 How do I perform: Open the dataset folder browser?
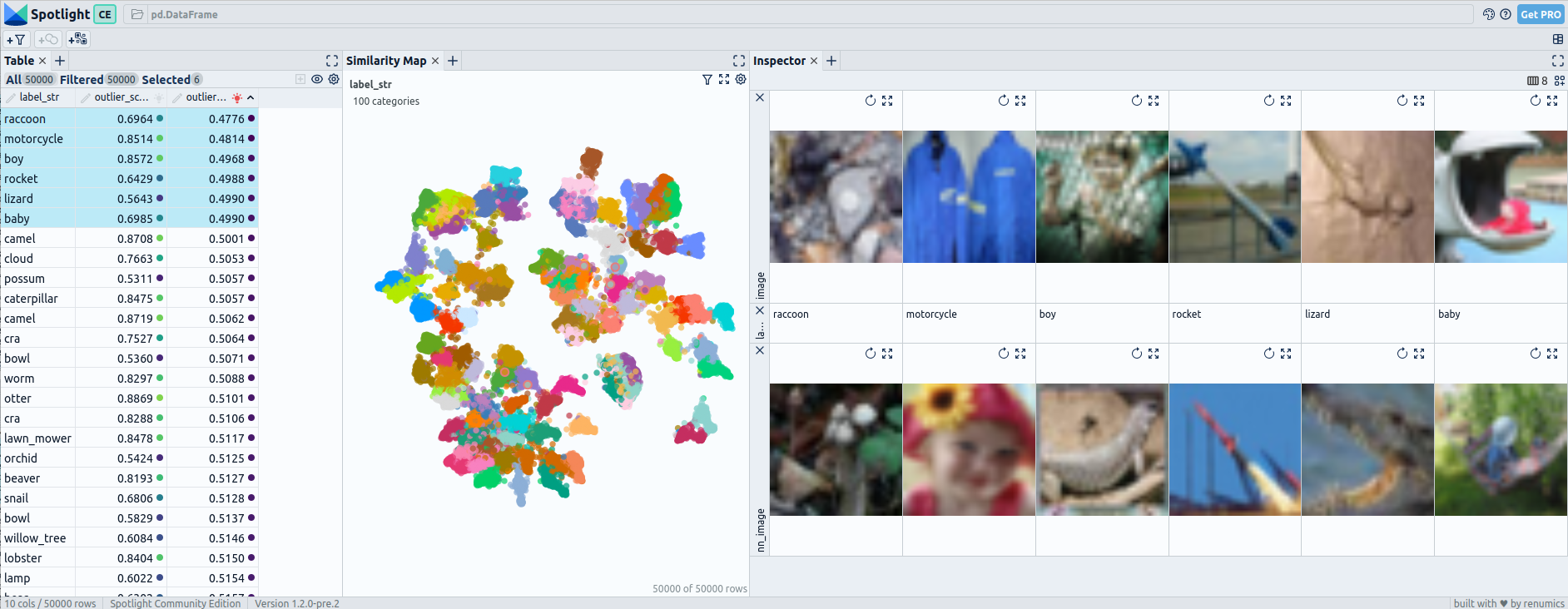[137, 14]
